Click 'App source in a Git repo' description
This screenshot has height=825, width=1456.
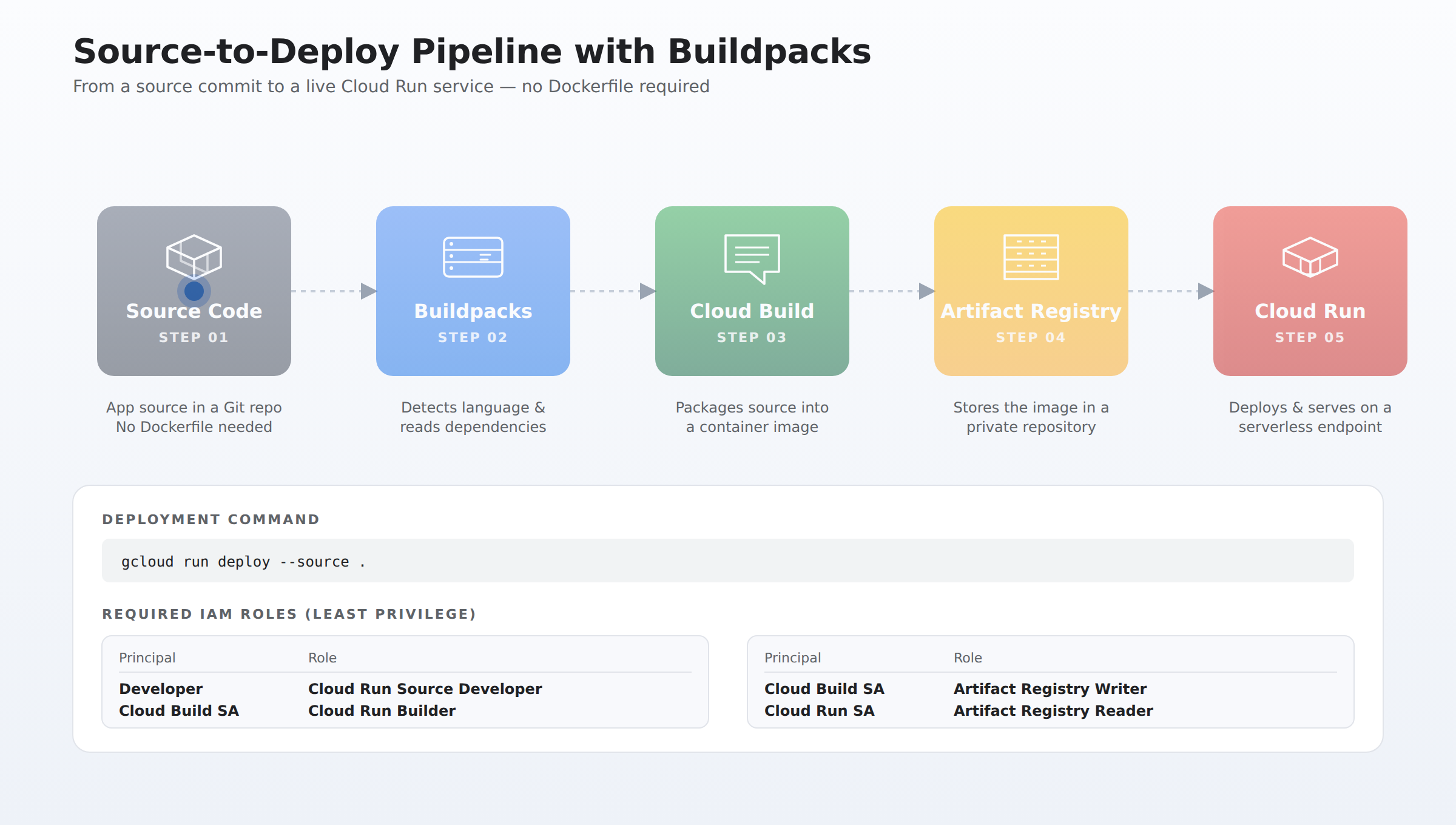click(194, 408)
